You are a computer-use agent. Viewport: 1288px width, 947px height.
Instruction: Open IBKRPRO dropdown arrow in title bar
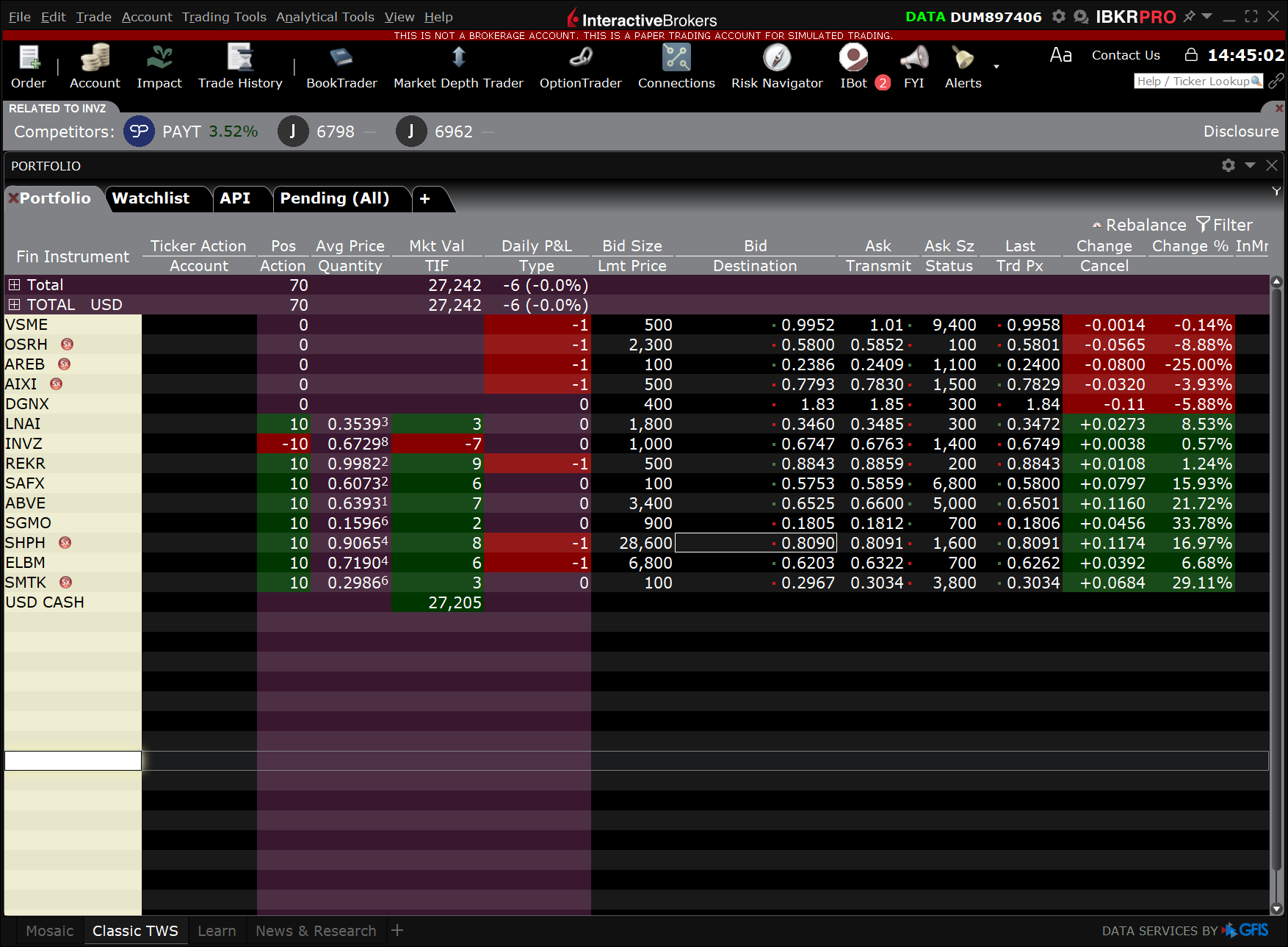point(1206,15)
